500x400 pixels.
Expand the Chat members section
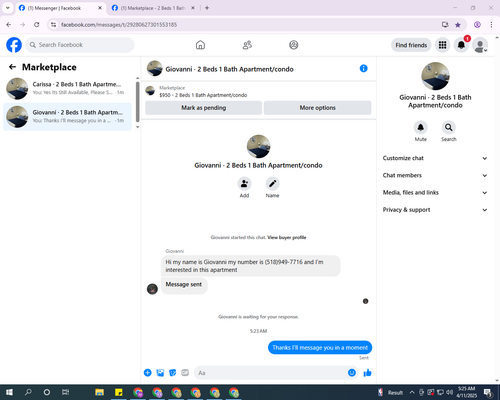435,175
